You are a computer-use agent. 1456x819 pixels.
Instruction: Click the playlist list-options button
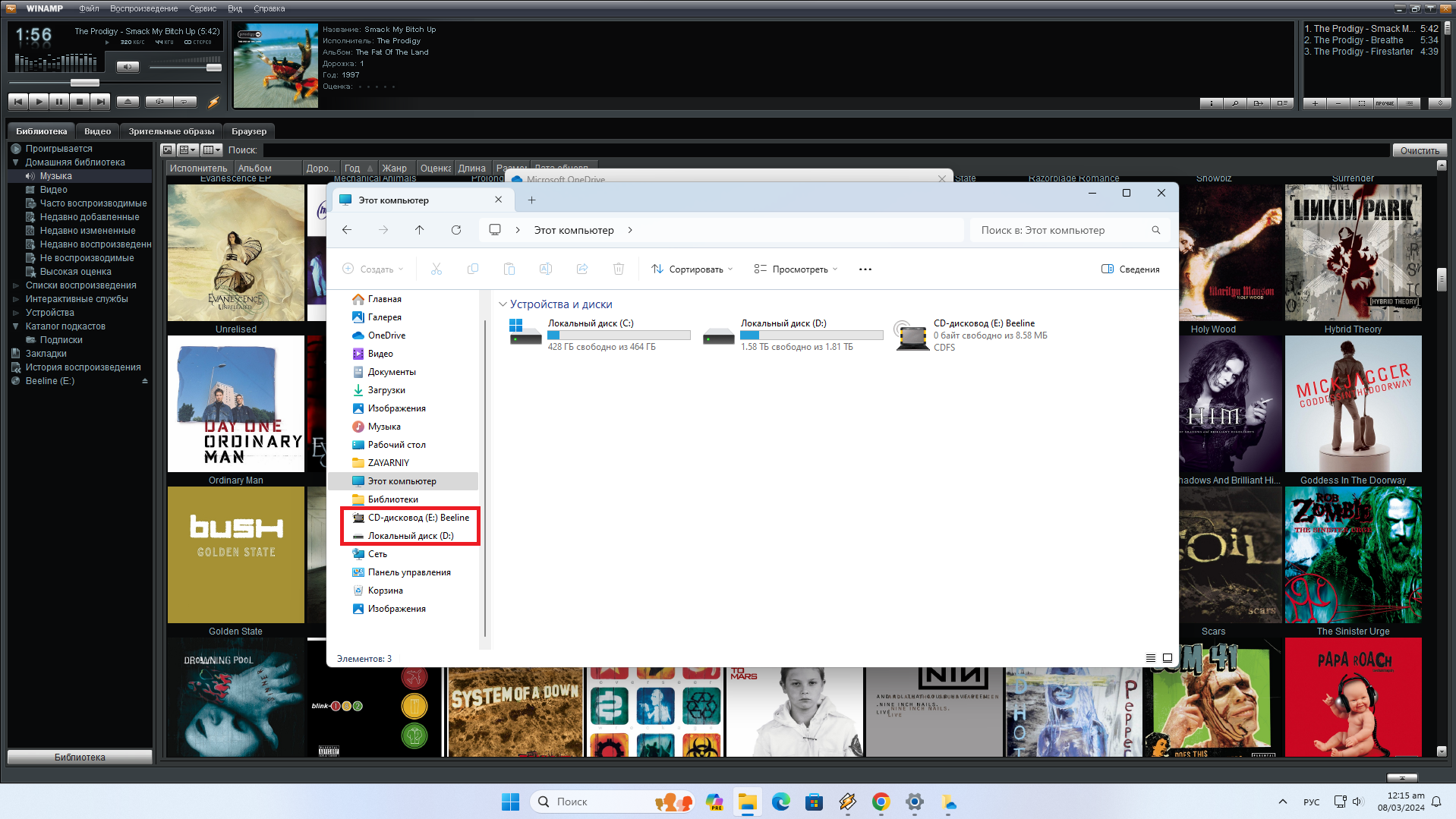1409,103
